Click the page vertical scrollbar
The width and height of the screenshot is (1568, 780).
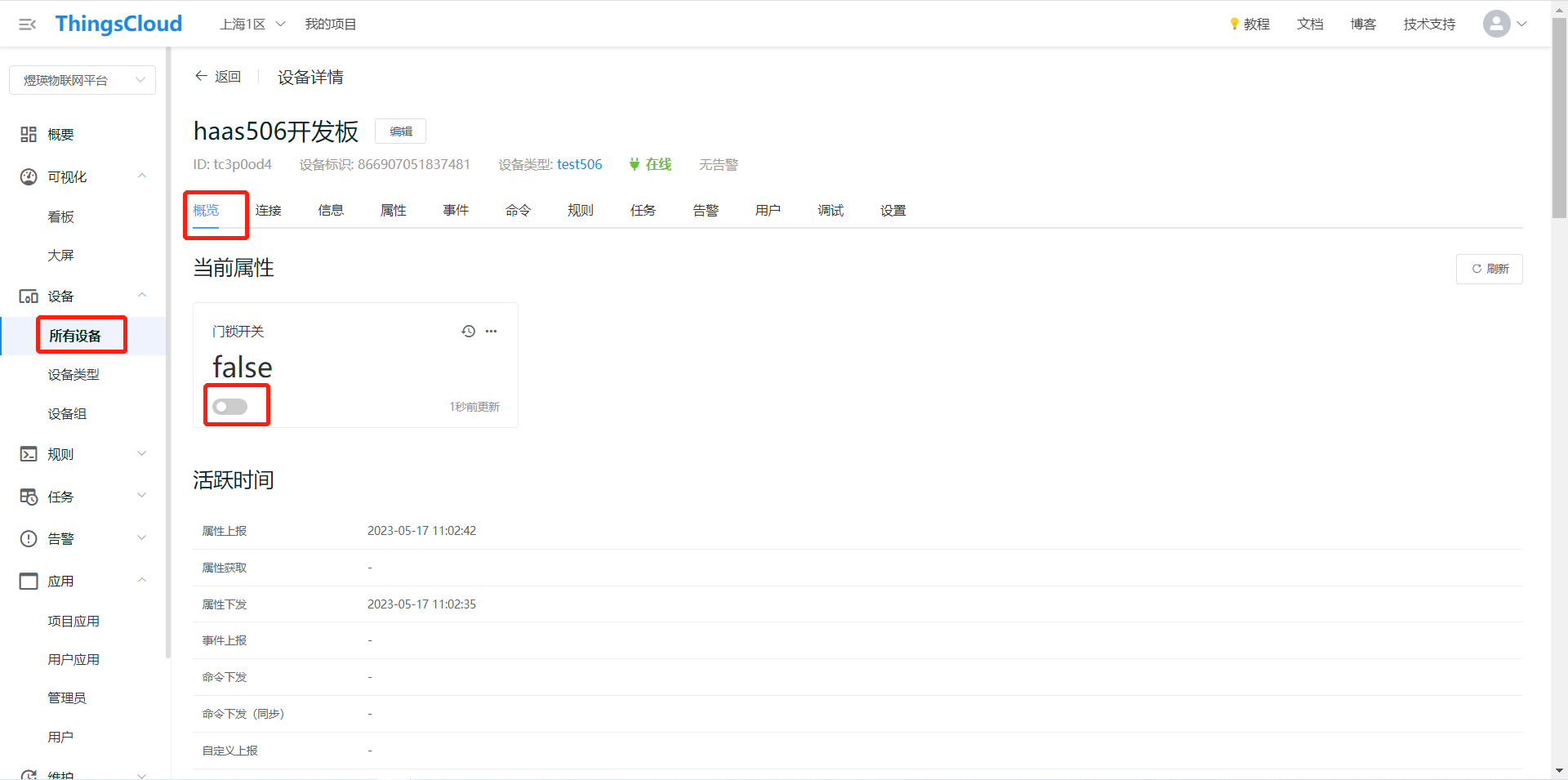click(1559, 118)
